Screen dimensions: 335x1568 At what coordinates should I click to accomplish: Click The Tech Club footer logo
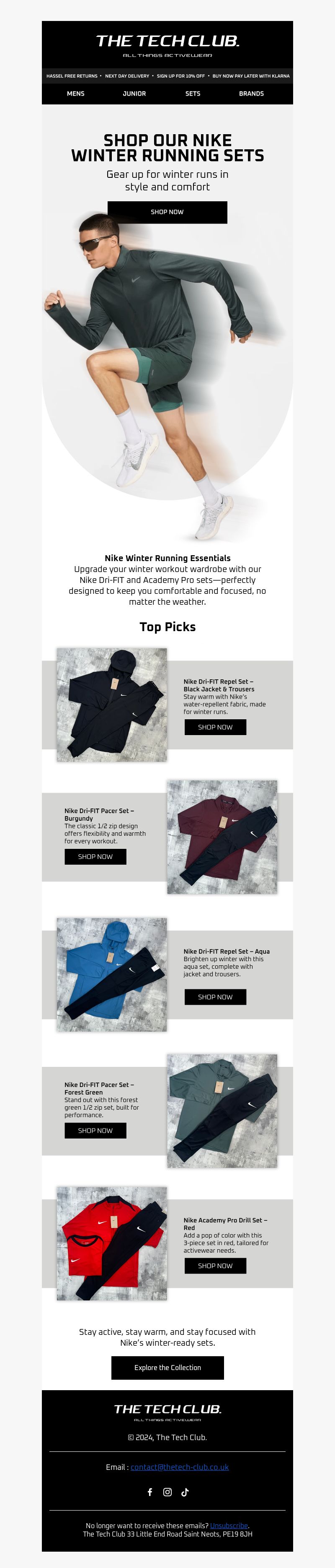[167, 1412]
